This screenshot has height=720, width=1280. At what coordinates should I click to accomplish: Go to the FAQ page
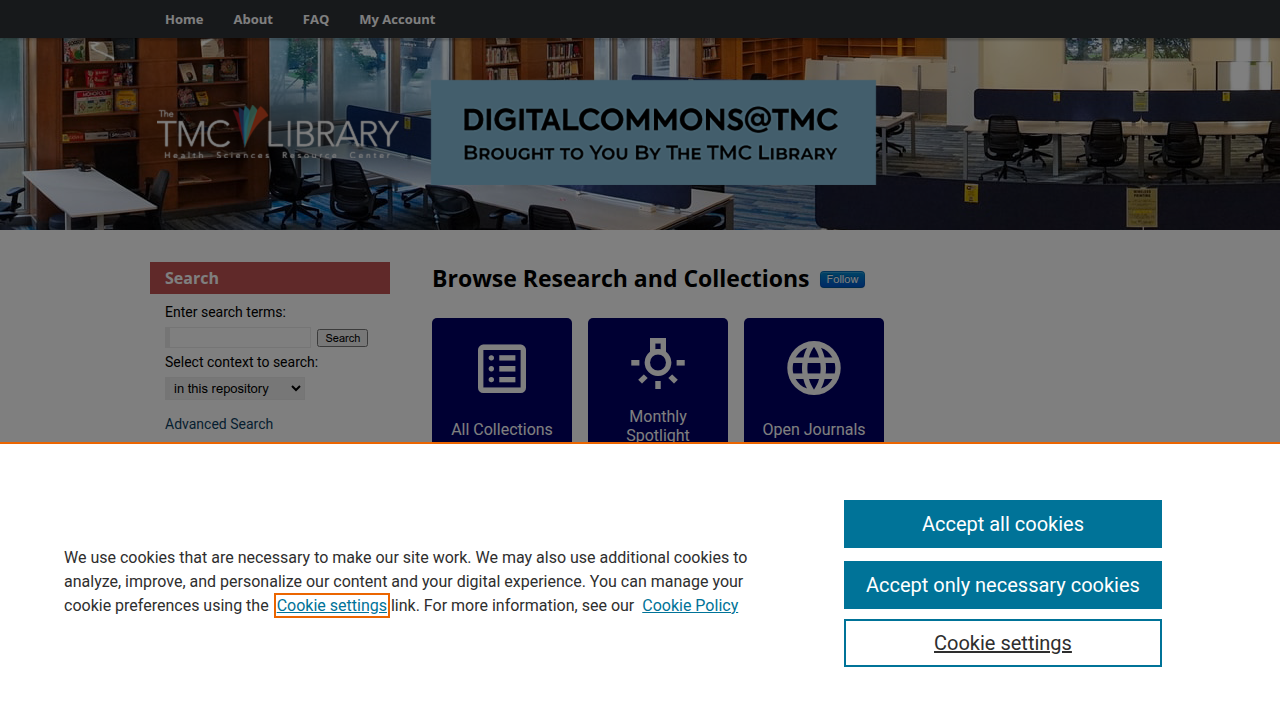click(x=316, y=19)
